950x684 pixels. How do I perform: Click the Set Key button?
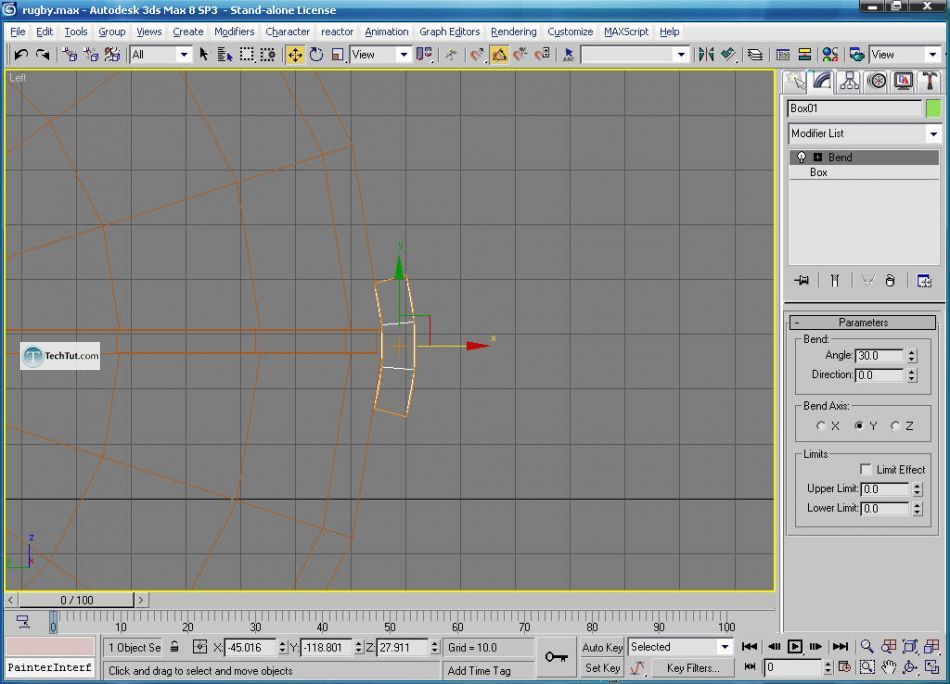pyautogui.click(x=602, y=668)
